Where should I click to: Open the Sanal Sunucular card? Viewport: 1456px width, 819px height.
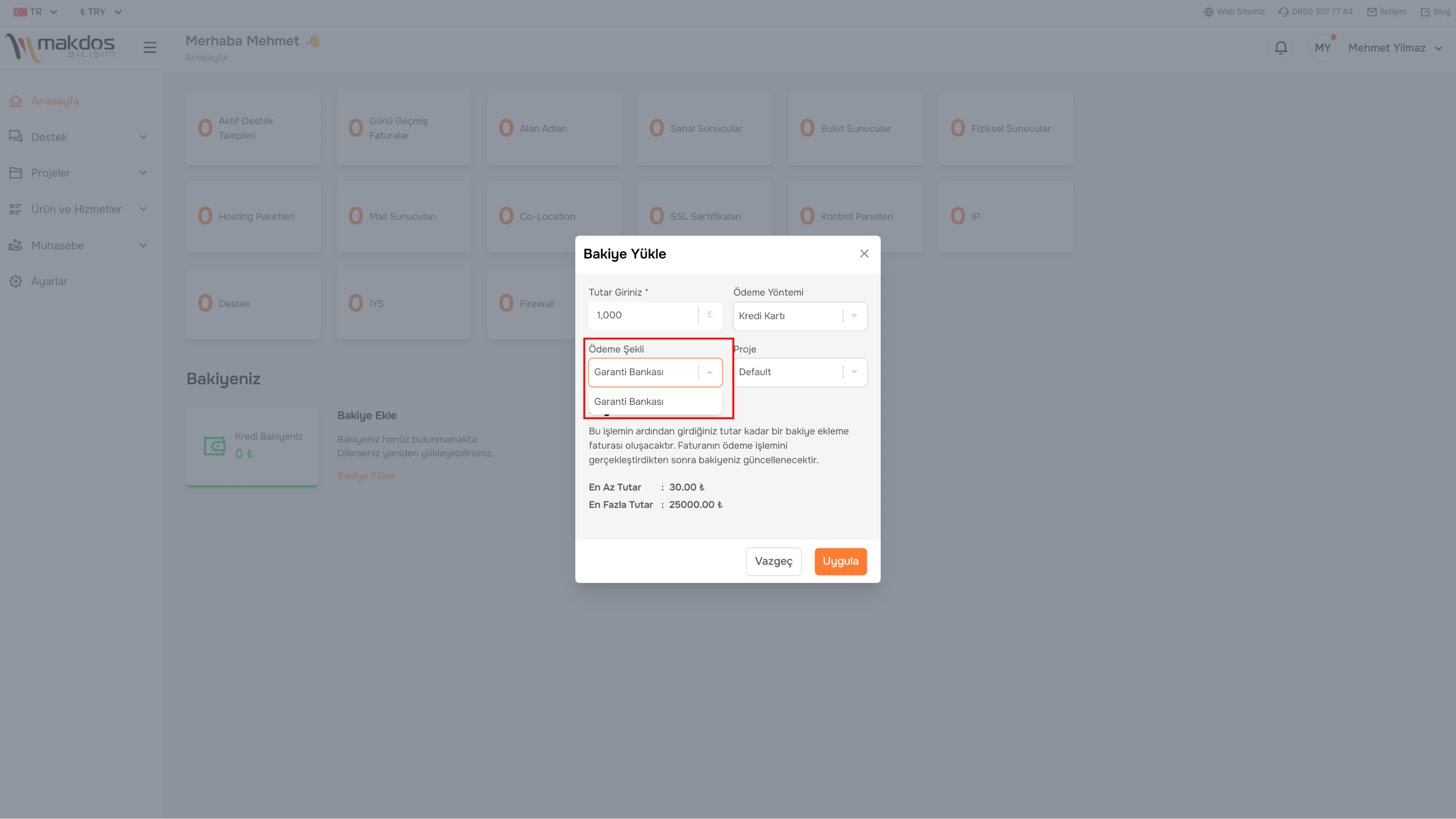705,129
